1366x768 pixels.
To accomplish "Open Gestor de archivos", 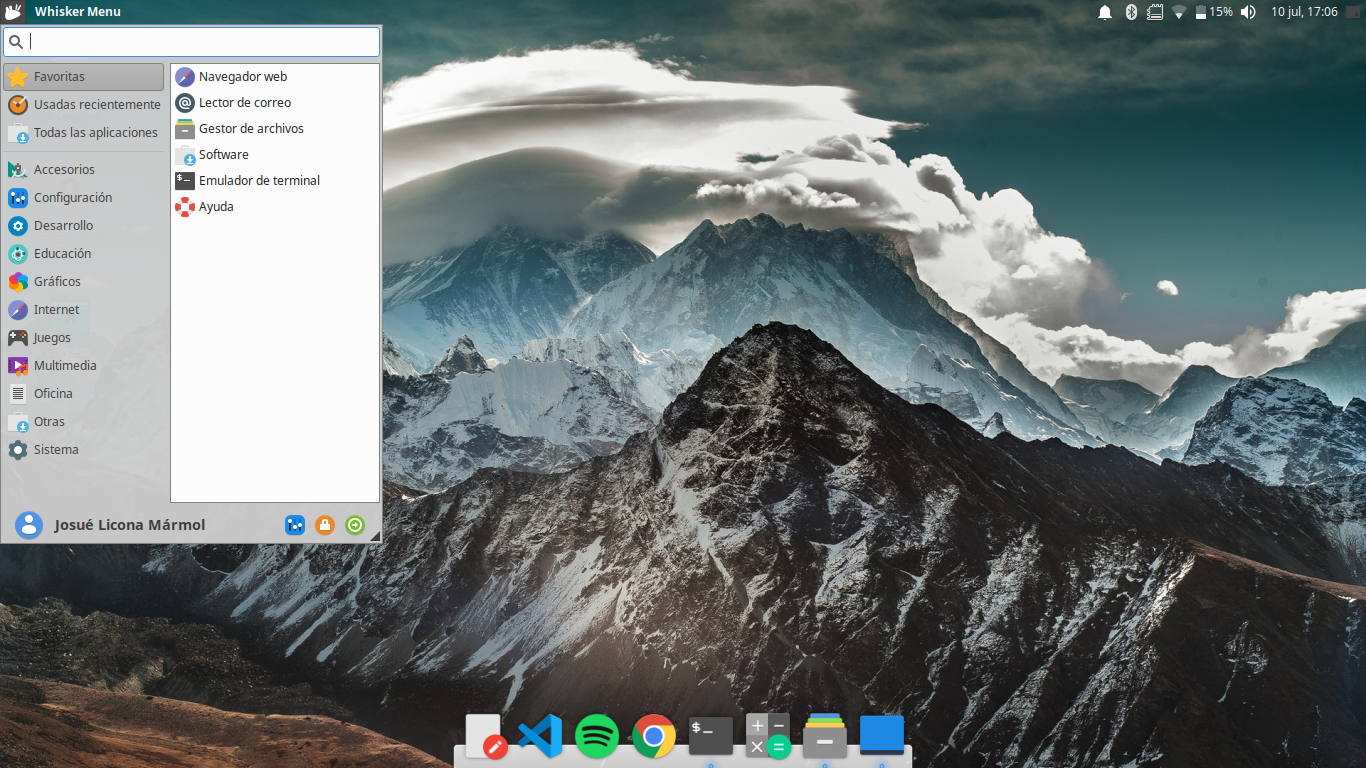I will pyautogui.click(x=275, y=128).
